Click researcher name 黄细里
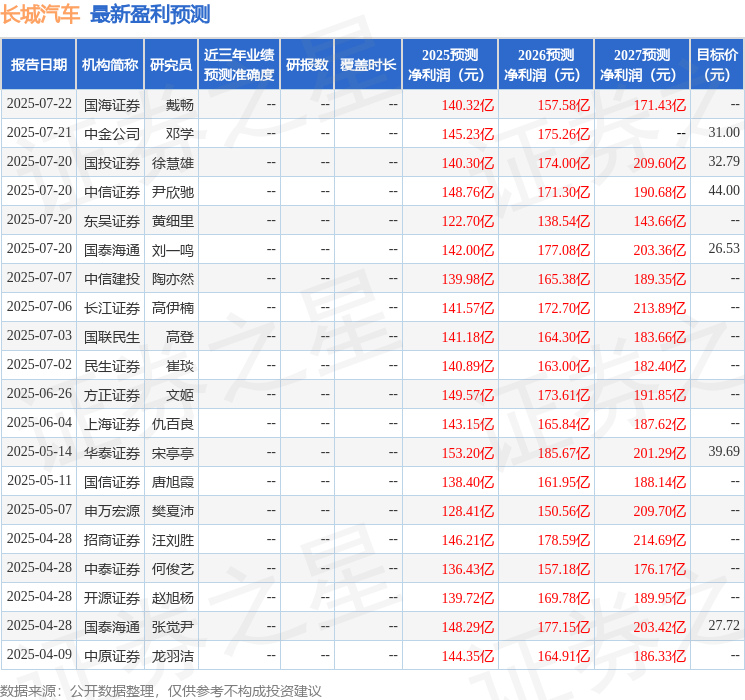This screenshot has width=745, height=700. pyautogui.click(x=173, y=221)
